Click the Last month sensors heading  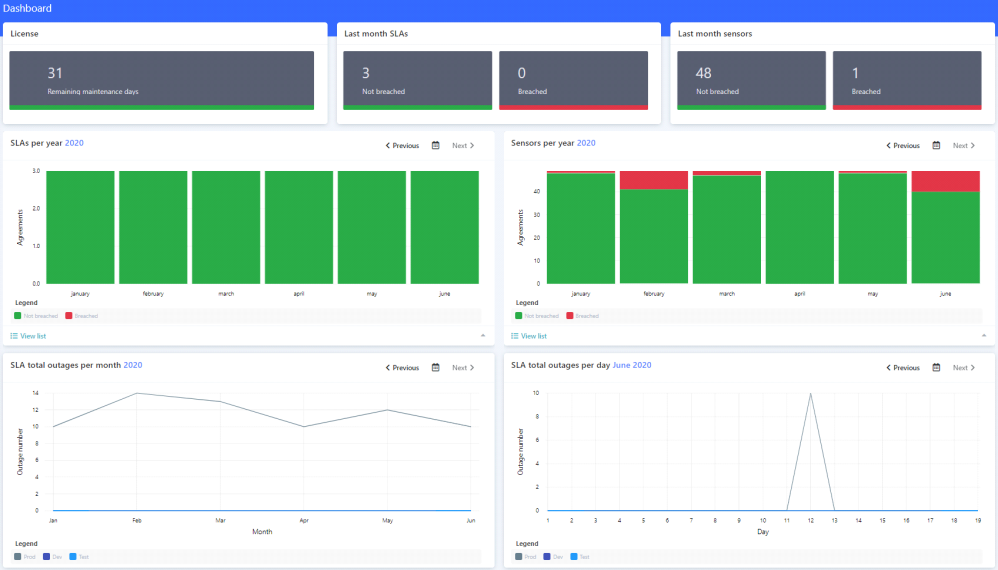(715, 34)
